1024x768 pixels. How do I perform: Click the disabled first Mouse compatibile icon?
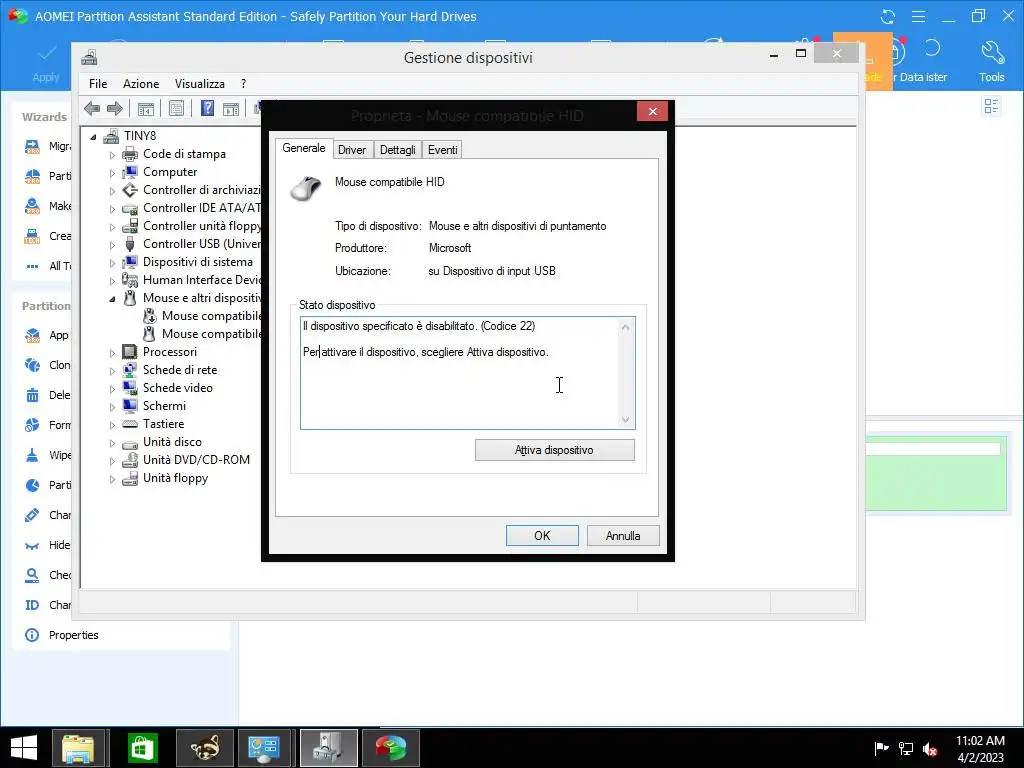click(x=150, y=316)
